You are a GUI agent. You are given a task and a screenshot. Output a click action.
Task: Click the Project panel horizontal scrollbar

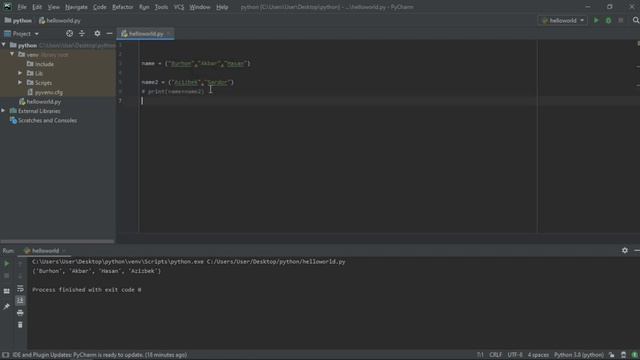point(58,242)
